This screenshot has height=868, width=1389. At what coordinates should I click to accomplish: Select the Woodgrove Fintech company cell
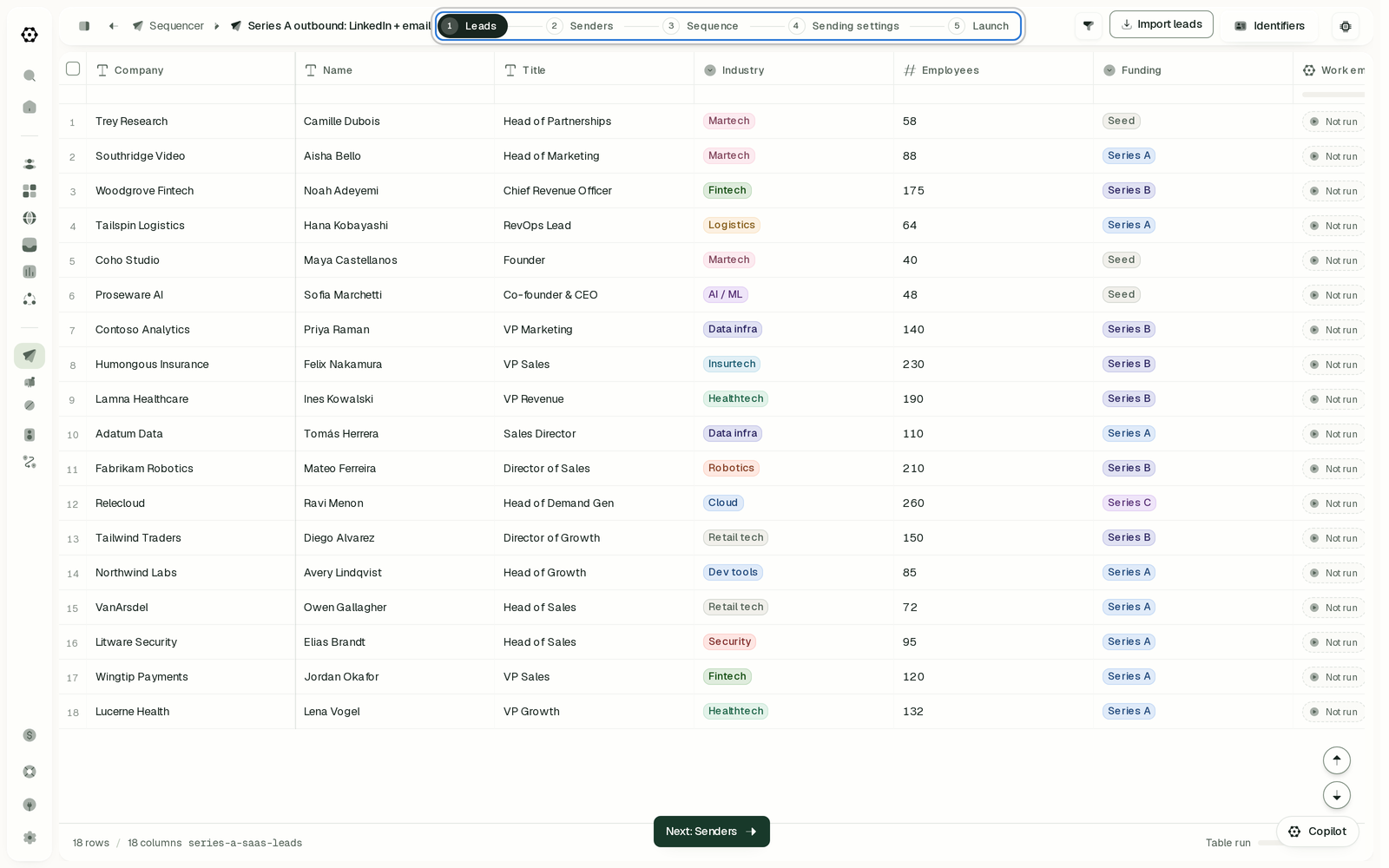(191, 191)
